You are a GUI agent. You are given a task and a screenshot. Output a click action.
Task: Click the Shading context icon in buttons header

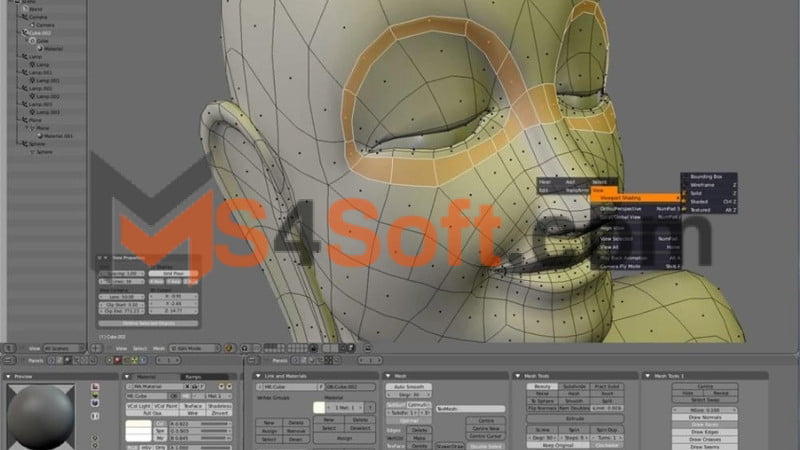point(66,360)
